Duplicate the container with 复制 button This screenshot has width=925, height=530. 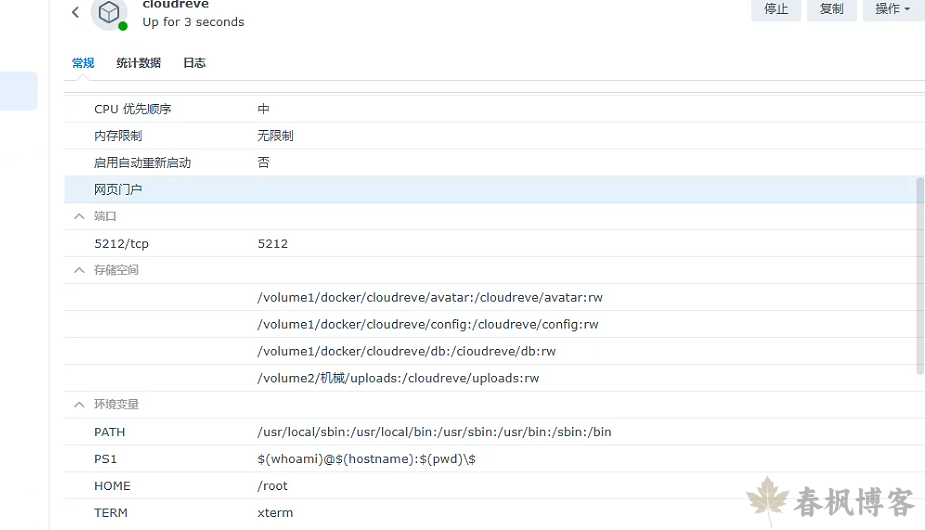pos(831,9)
